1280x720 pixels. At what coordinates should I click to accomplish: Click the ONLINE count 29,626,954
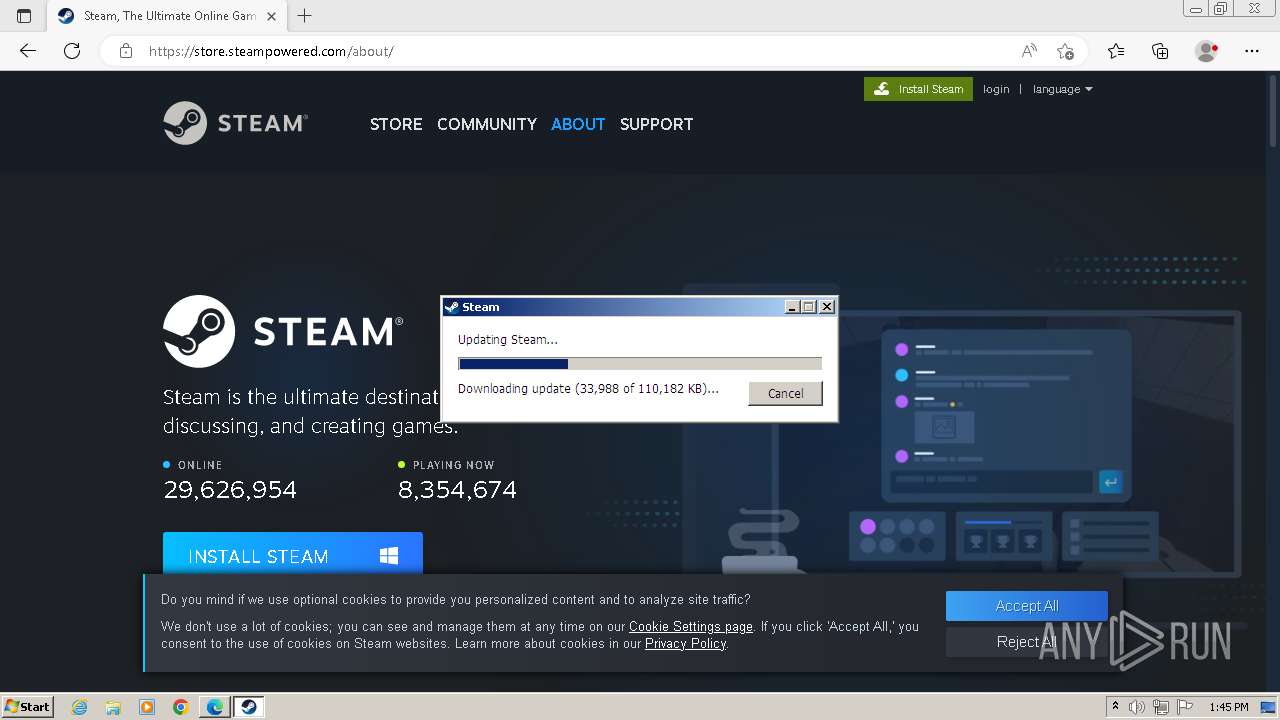(x=230, y=490)
